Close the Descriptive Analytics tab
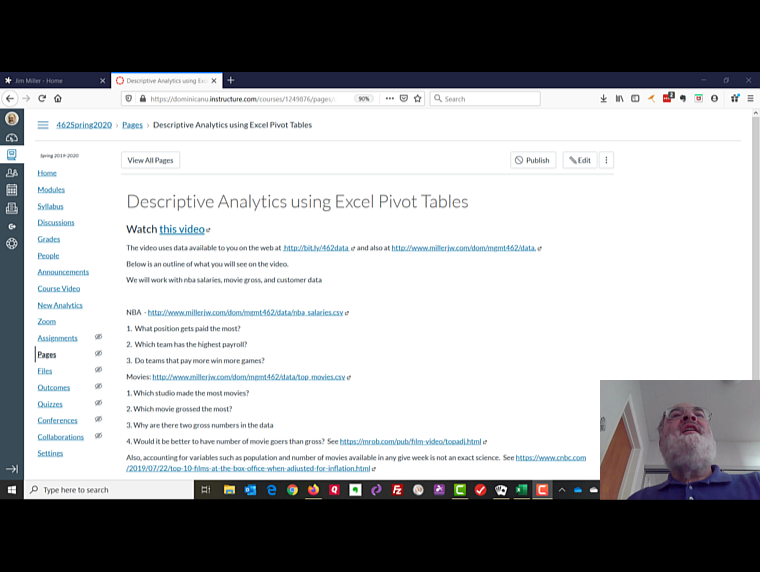Viewport: 760px width, 572px height. tap(214, 80)
